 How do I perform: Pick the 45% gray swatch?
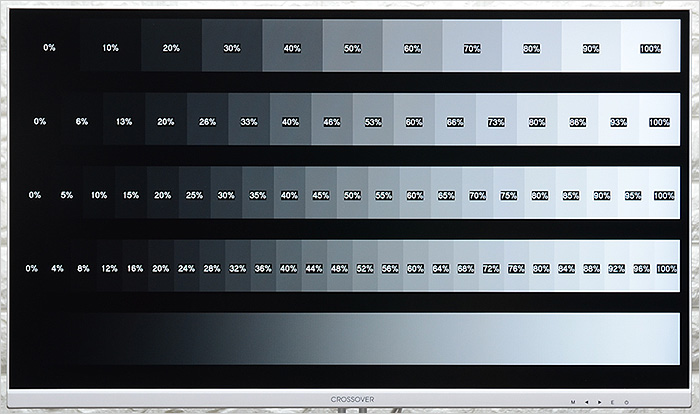[320, 195]
